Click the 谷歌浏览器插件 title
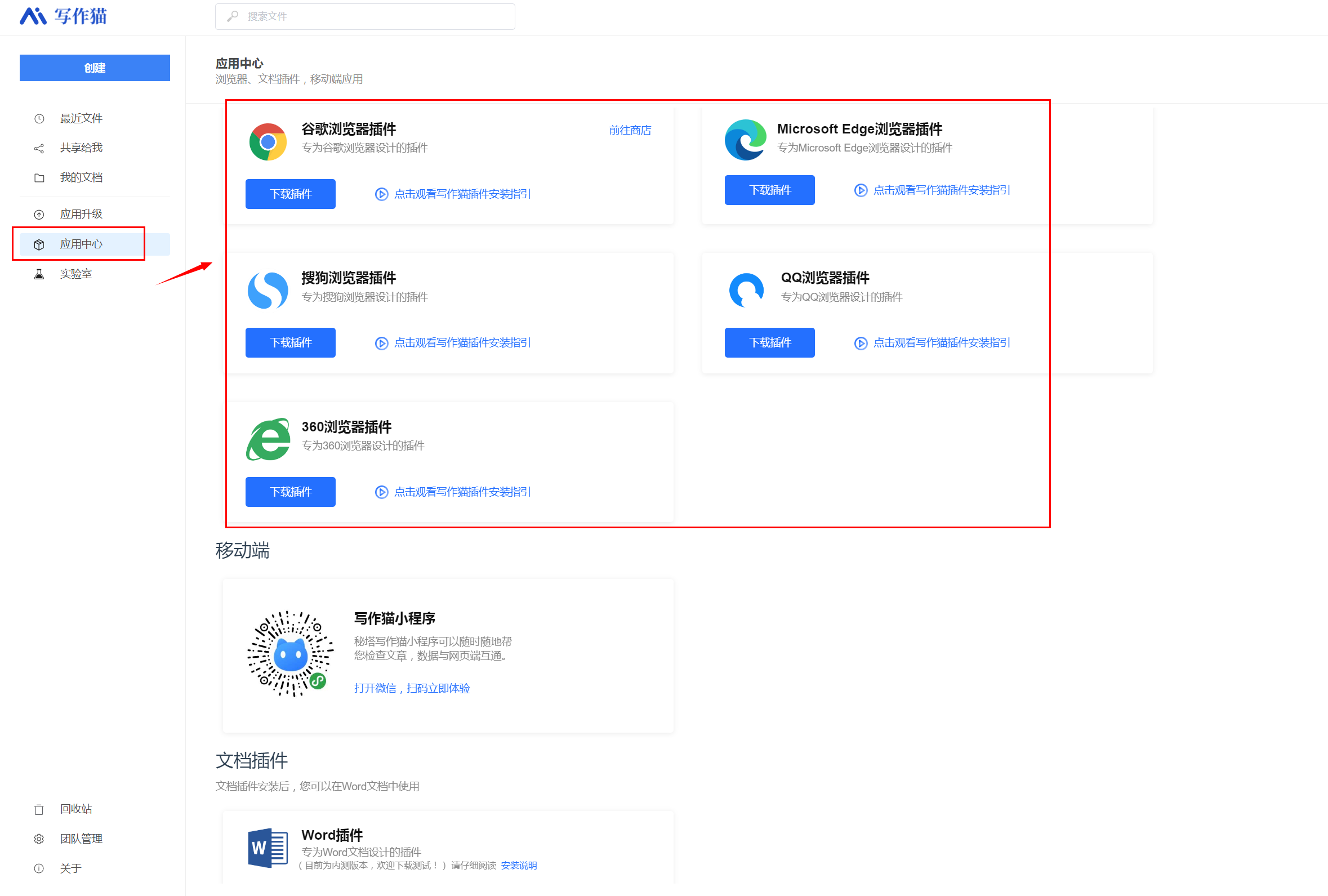This screenshot has width=1328, height=896. pyautogui.click(x=349, y=129)
